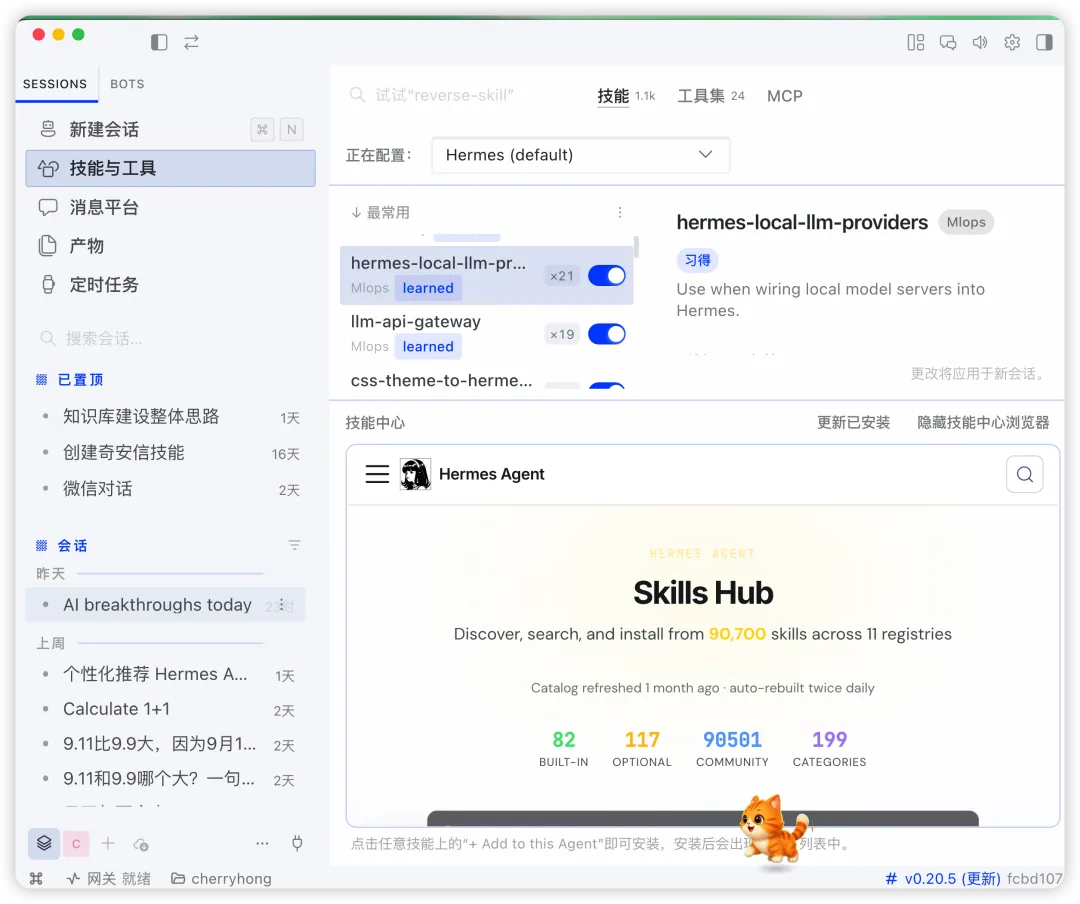Click 隐藏技能中心浏览器 button
The height and width of the screenshot is (904, 1080).
983,422
